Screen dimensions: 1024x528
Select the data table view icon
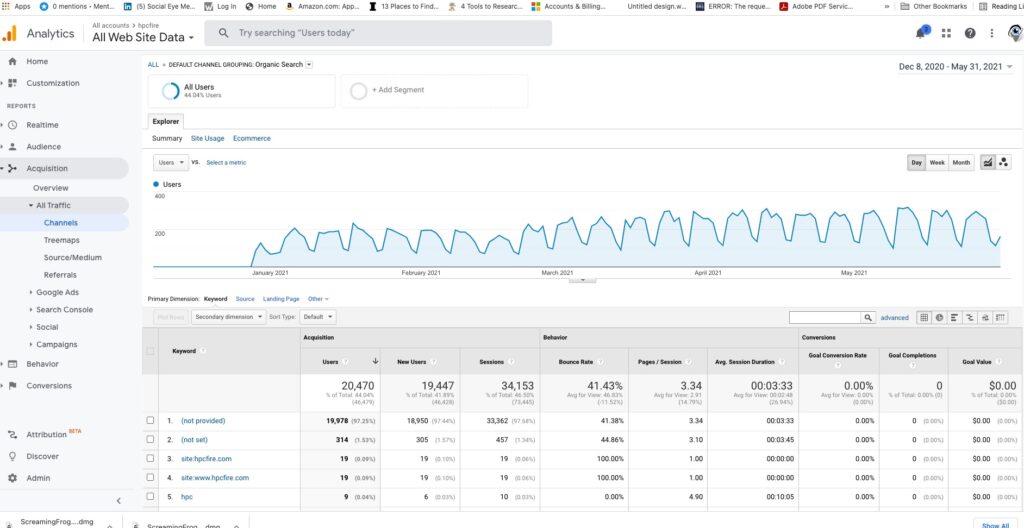click(924, 317)
